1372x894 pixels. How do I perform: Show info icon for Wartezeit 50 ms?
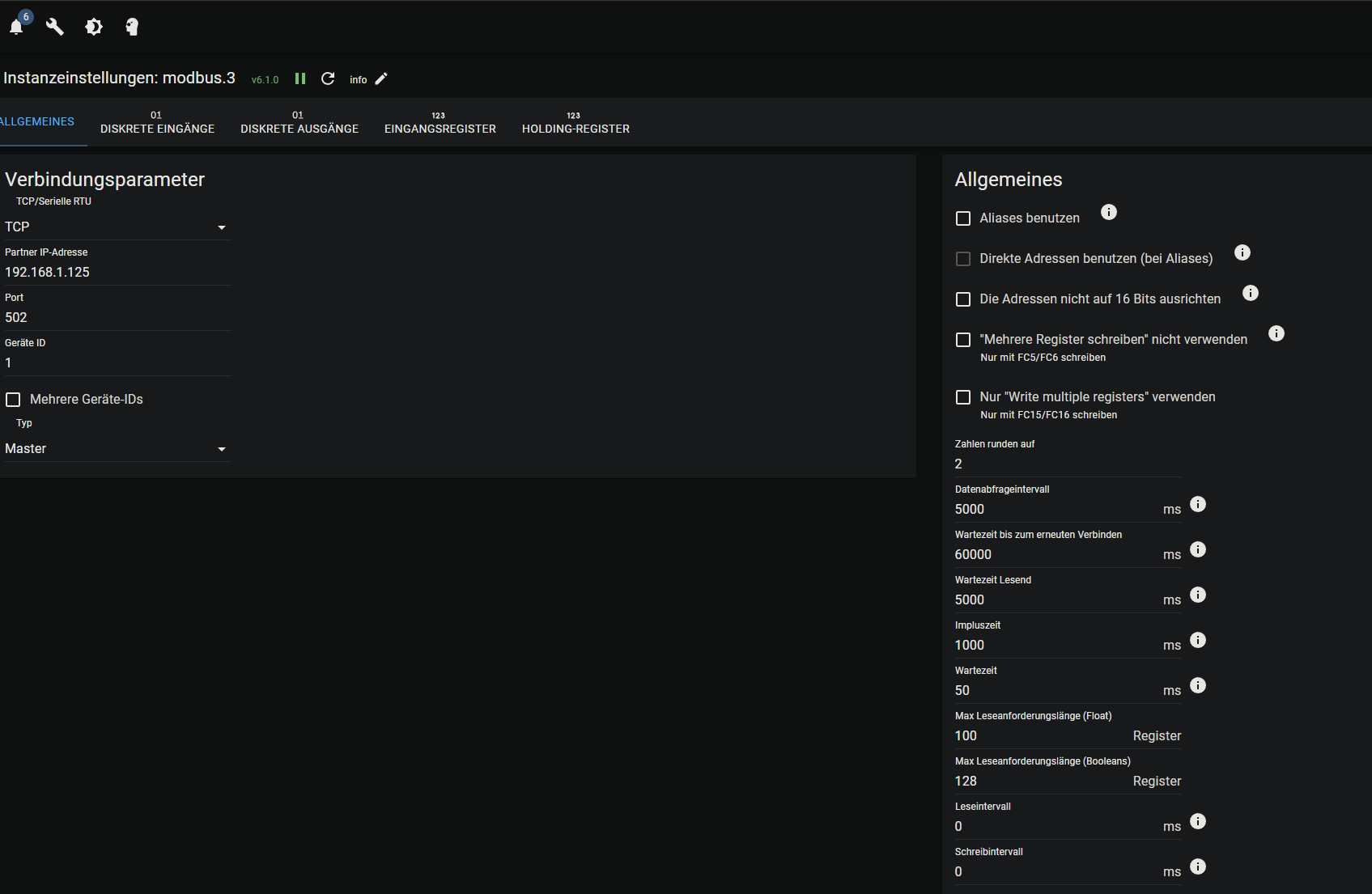point(1199,685)
